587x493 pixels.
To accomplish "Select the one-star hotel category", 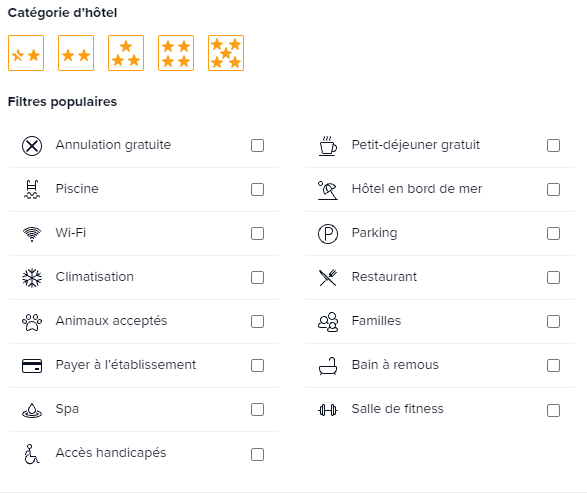I will [x=26, y=53].
